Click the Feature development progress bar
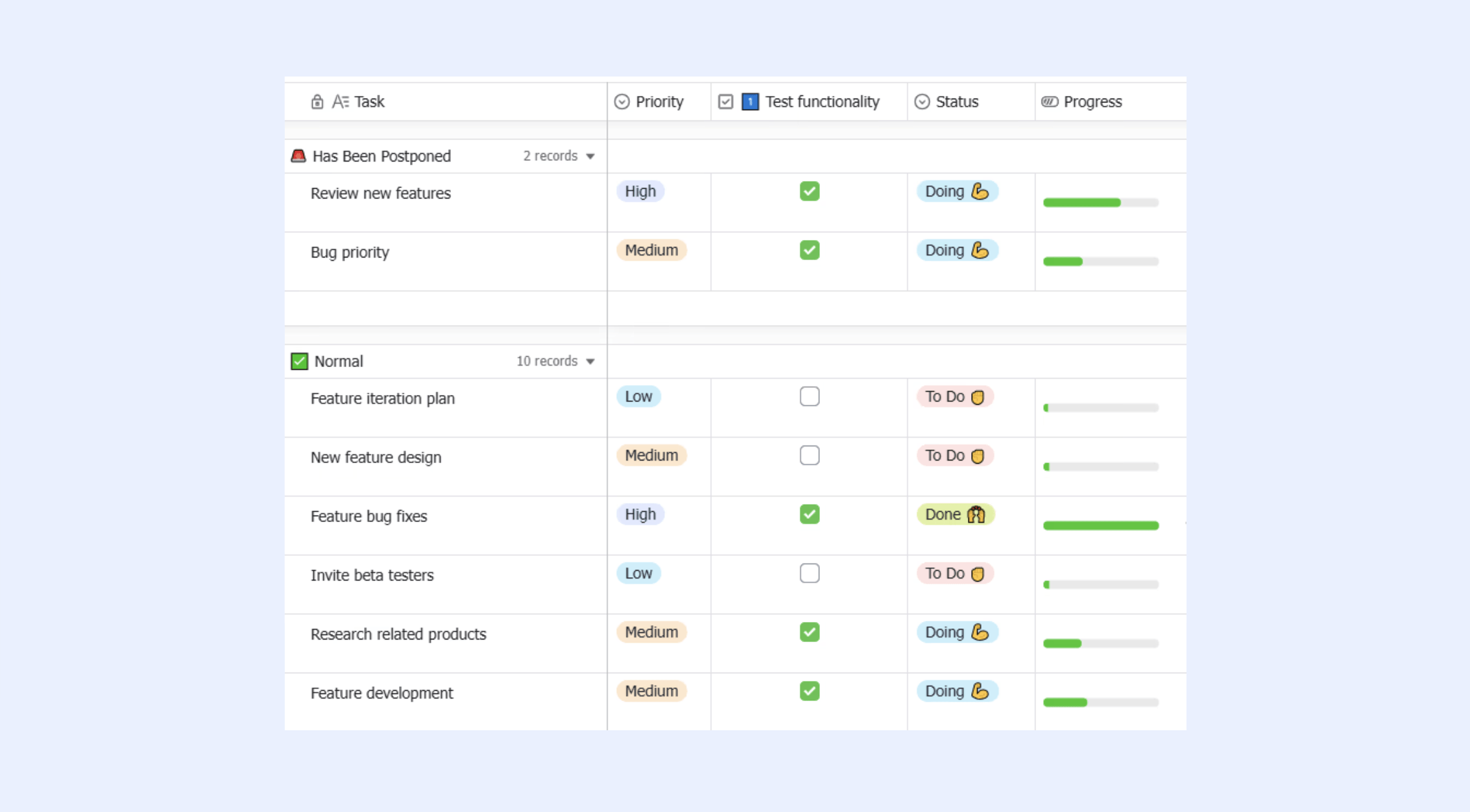The height and width of the screenshot is (812, 1470). pos(1101,702)
